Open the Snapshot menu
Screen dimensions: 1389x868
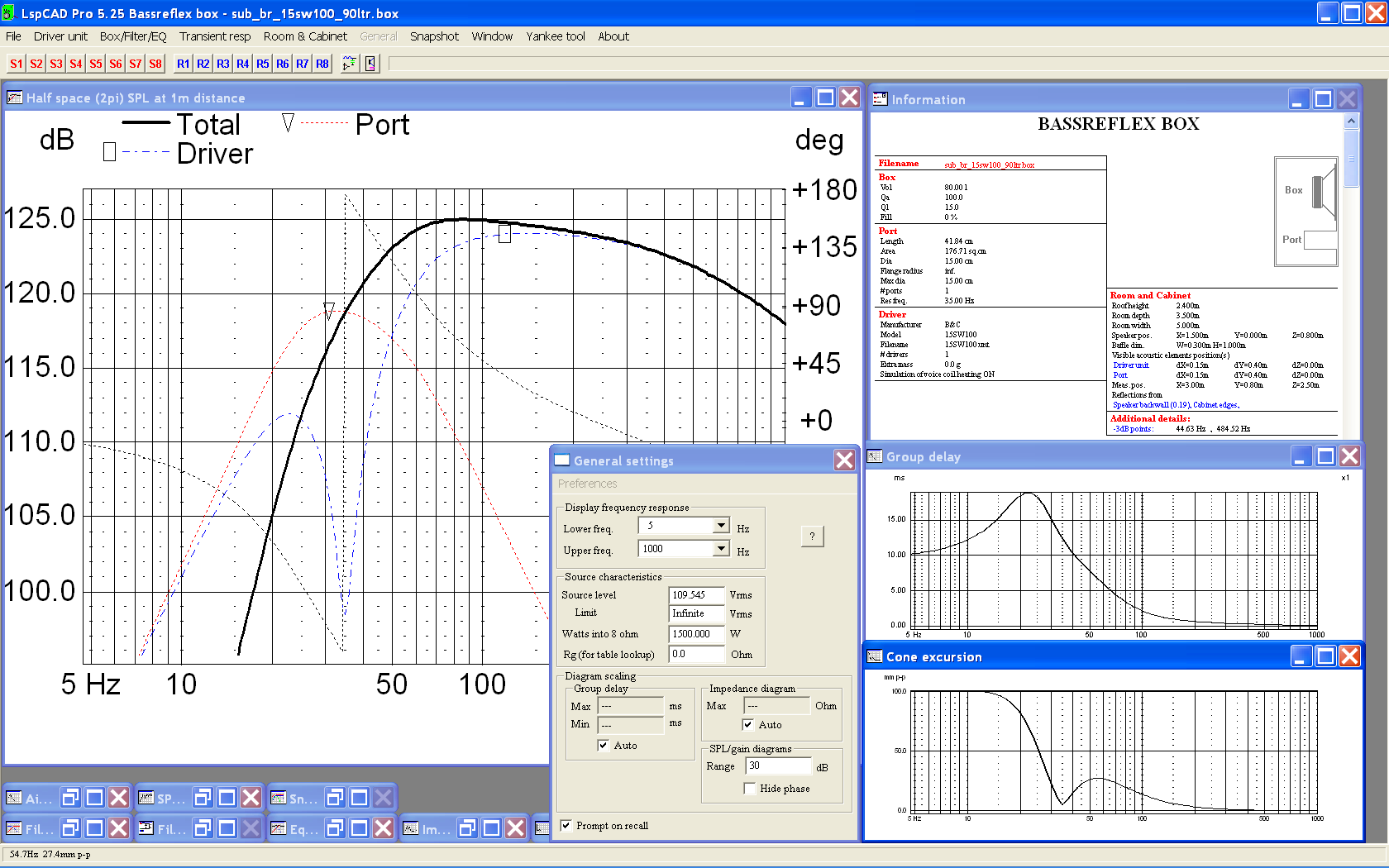click(434, 36)
